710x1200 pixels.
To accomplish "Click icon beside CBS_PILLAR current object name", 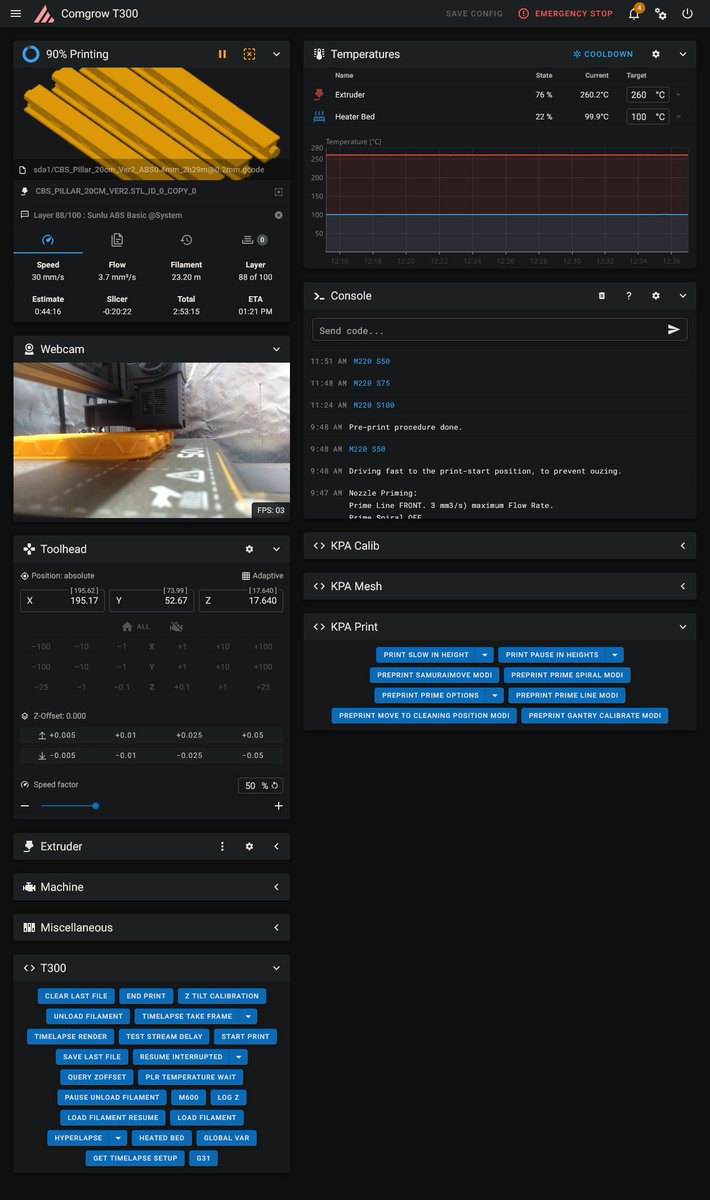I will pos(278,190).
